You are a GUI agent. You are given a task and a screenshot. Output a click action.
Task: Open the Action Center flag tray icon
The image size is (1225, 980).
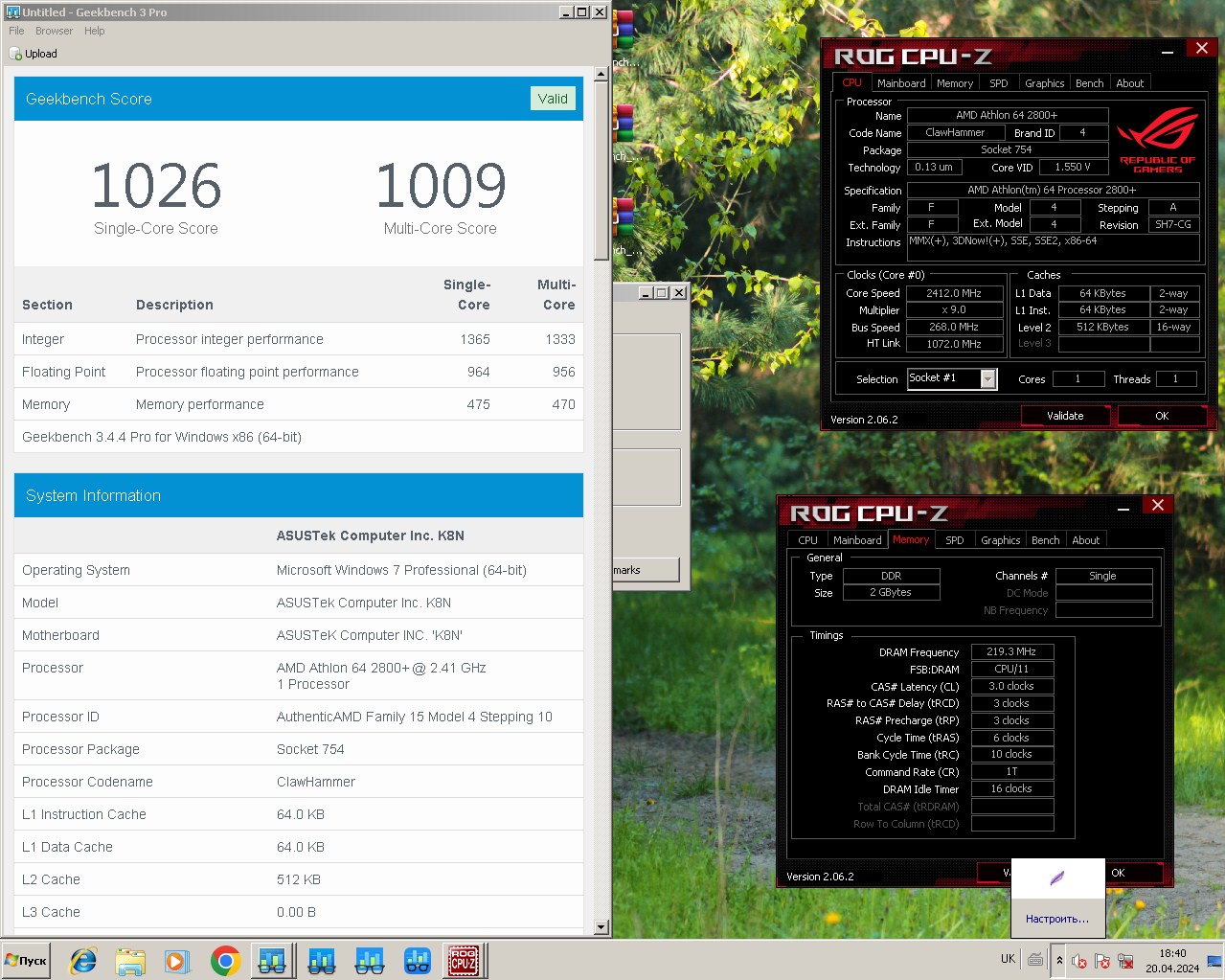click(x=1102, y=961)
